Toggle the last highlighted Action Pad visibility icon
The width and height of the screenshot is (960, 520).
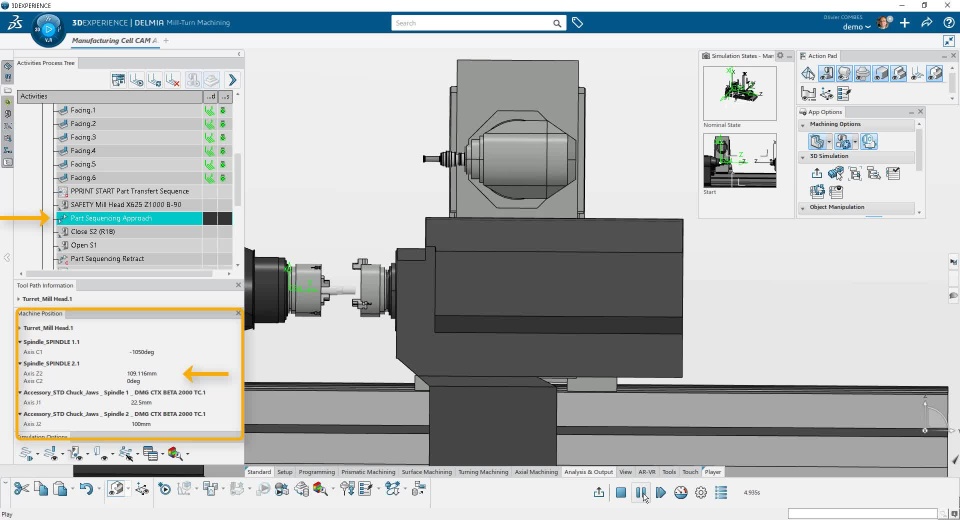[934, 73]
